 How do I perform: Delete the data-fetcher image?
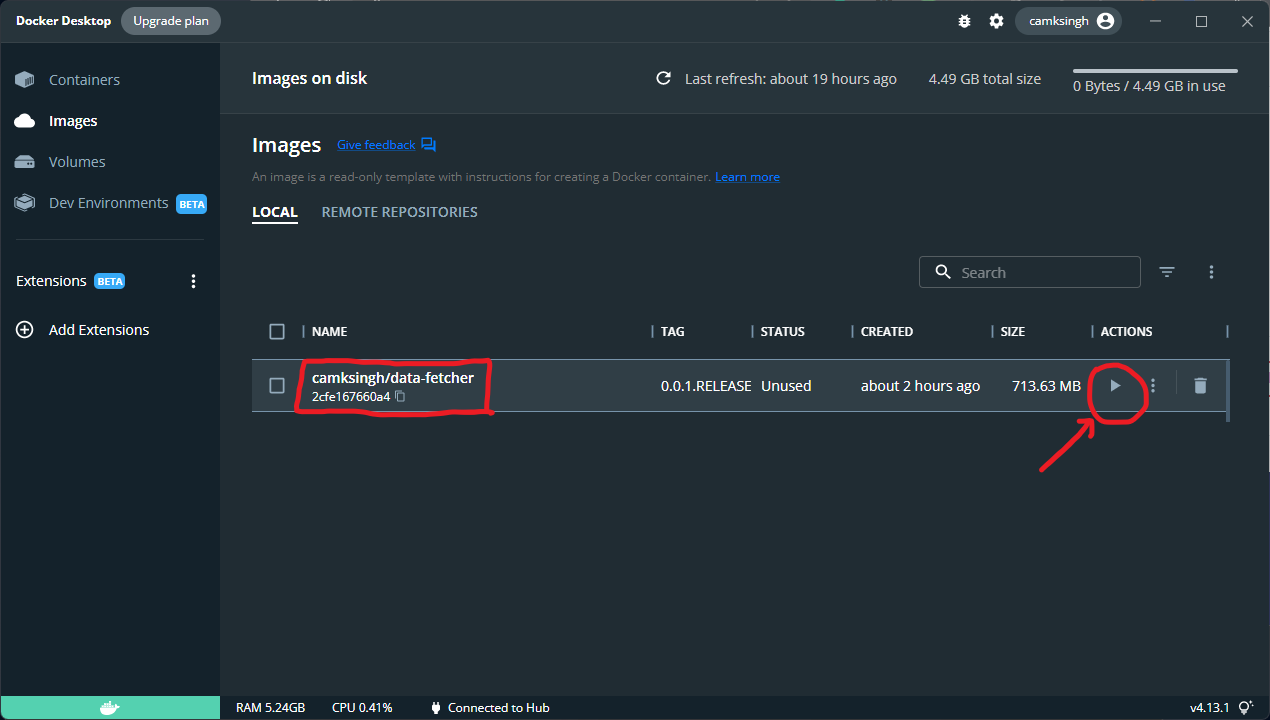click(x=1200, y=386)
